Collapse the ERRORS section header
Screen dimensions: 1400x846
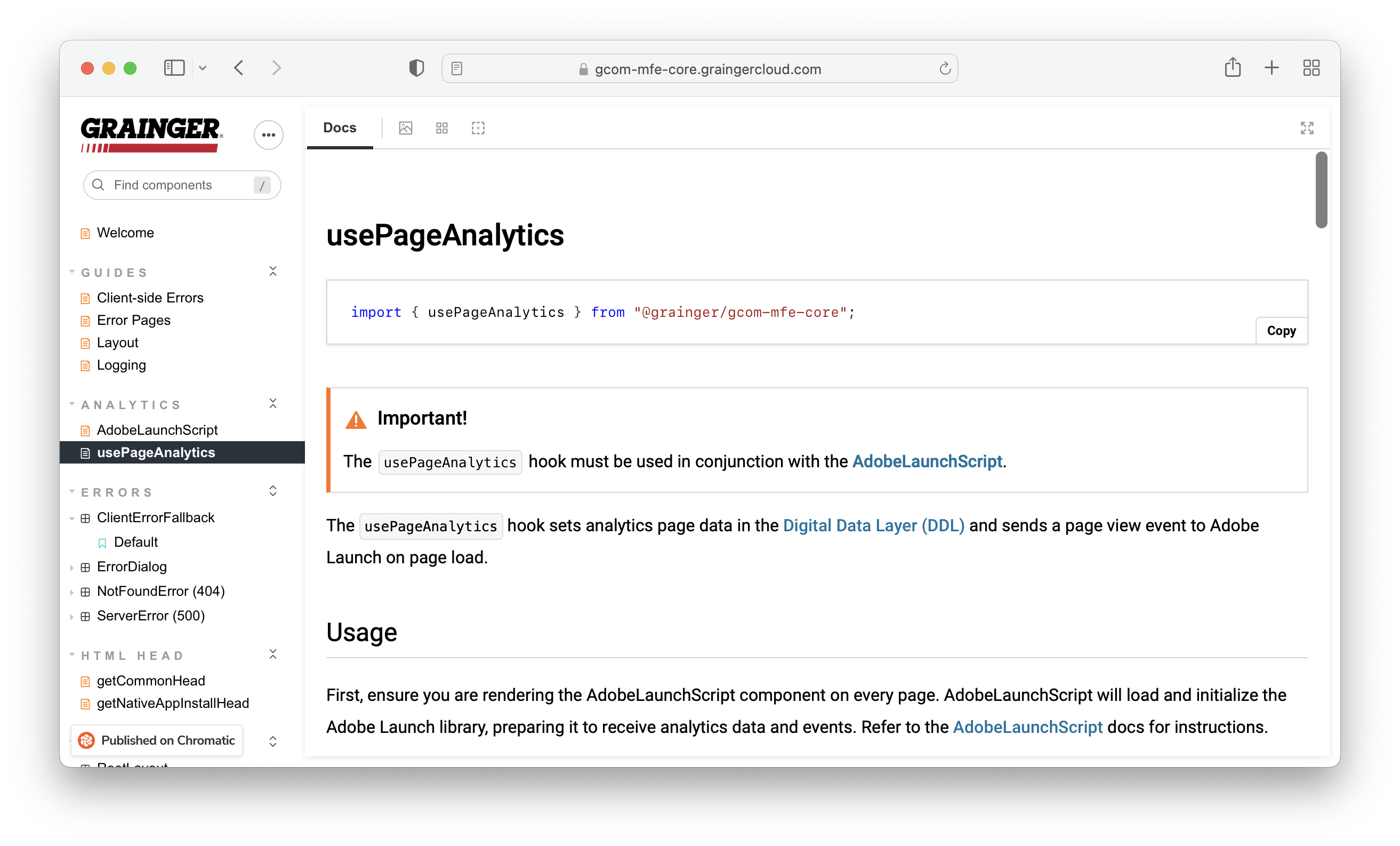coord(117,492)
